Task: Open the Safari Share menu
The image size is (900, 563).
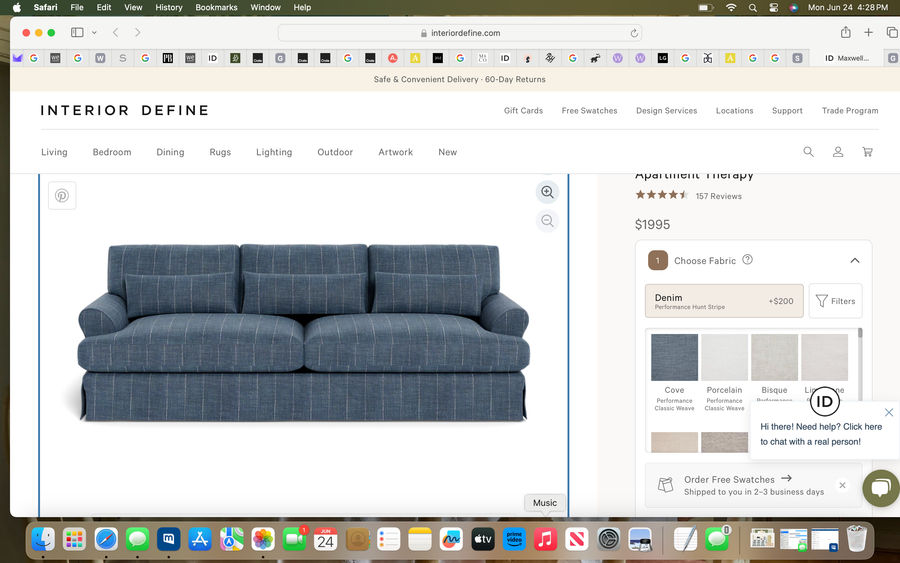Action: pyautogui.click(x=845, y=33)
